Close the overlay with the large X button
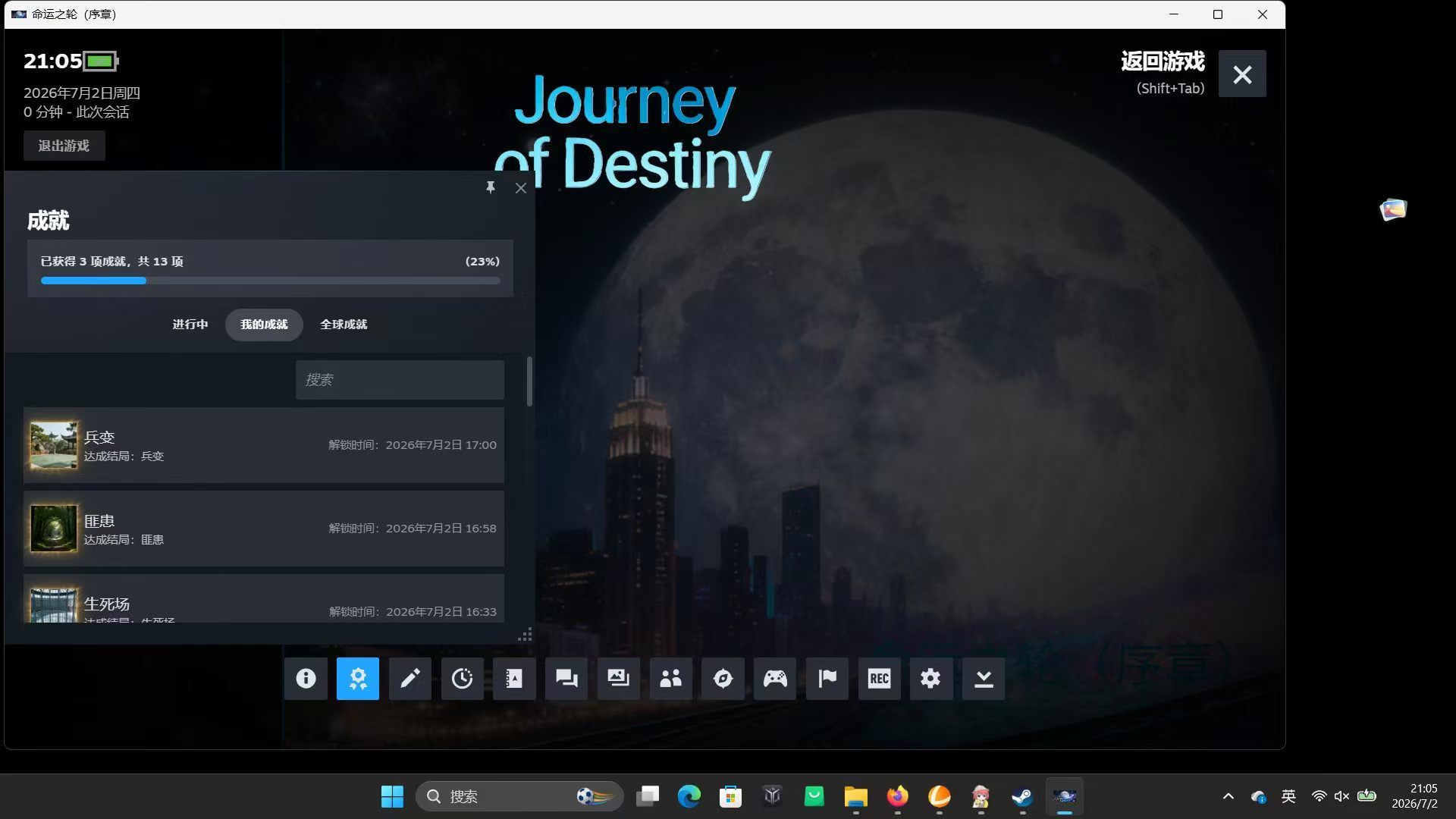Viewport: 1456px width, 819px height. click(1242, 74)
